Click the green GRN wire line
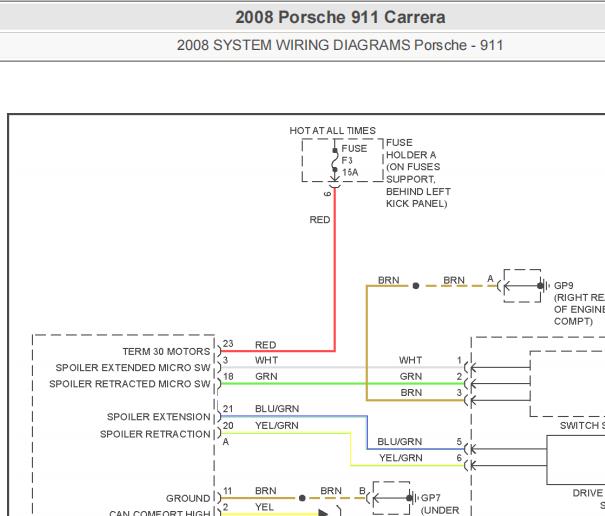This screenshot has height=516, width=605. pyautogui.click(x=342, y=384)
